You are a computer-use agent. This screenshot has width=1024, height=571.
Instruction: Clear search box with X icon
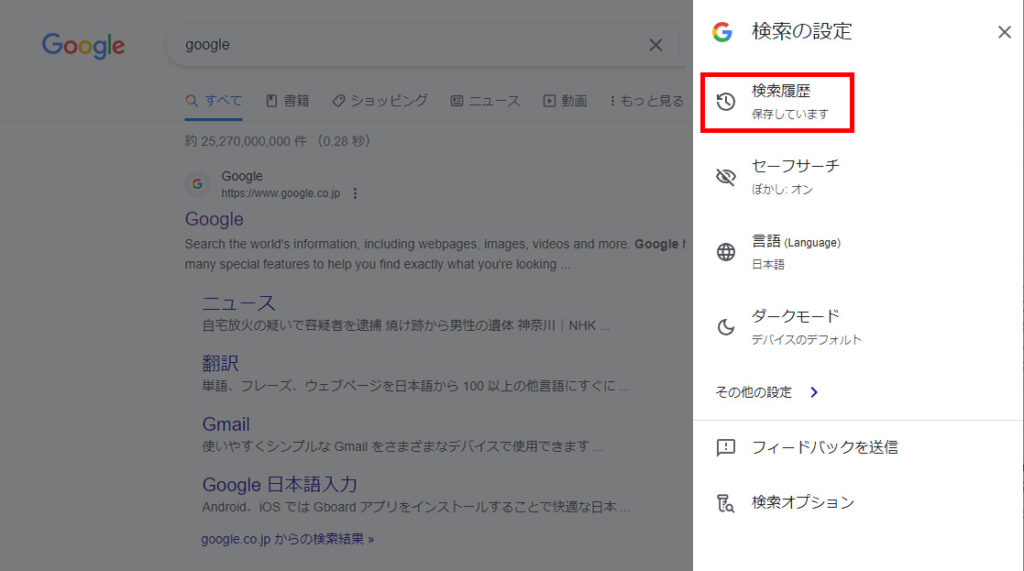point(656,45)
